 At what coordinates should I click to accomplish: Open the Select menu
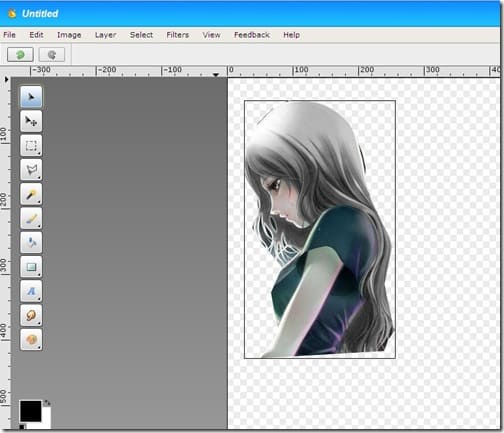(141, 35)
